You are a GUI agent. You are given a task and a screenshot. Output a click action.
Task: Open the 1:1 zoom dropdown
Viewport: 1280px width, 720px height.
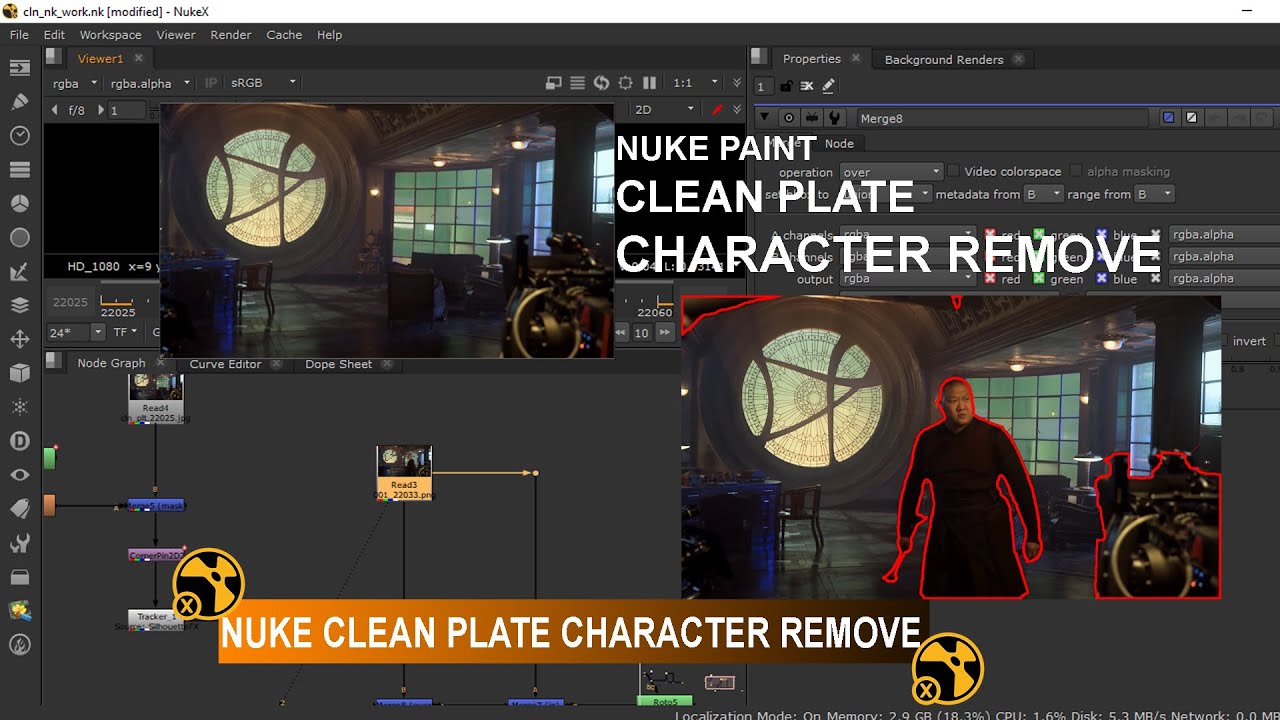point(696,83)
